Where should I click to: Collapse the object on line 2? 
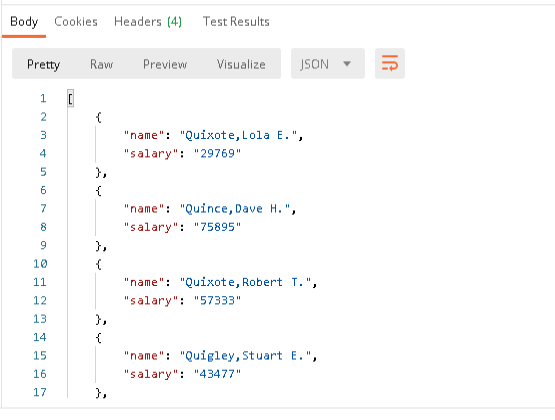pyautogui.click(x=98, y=117)
